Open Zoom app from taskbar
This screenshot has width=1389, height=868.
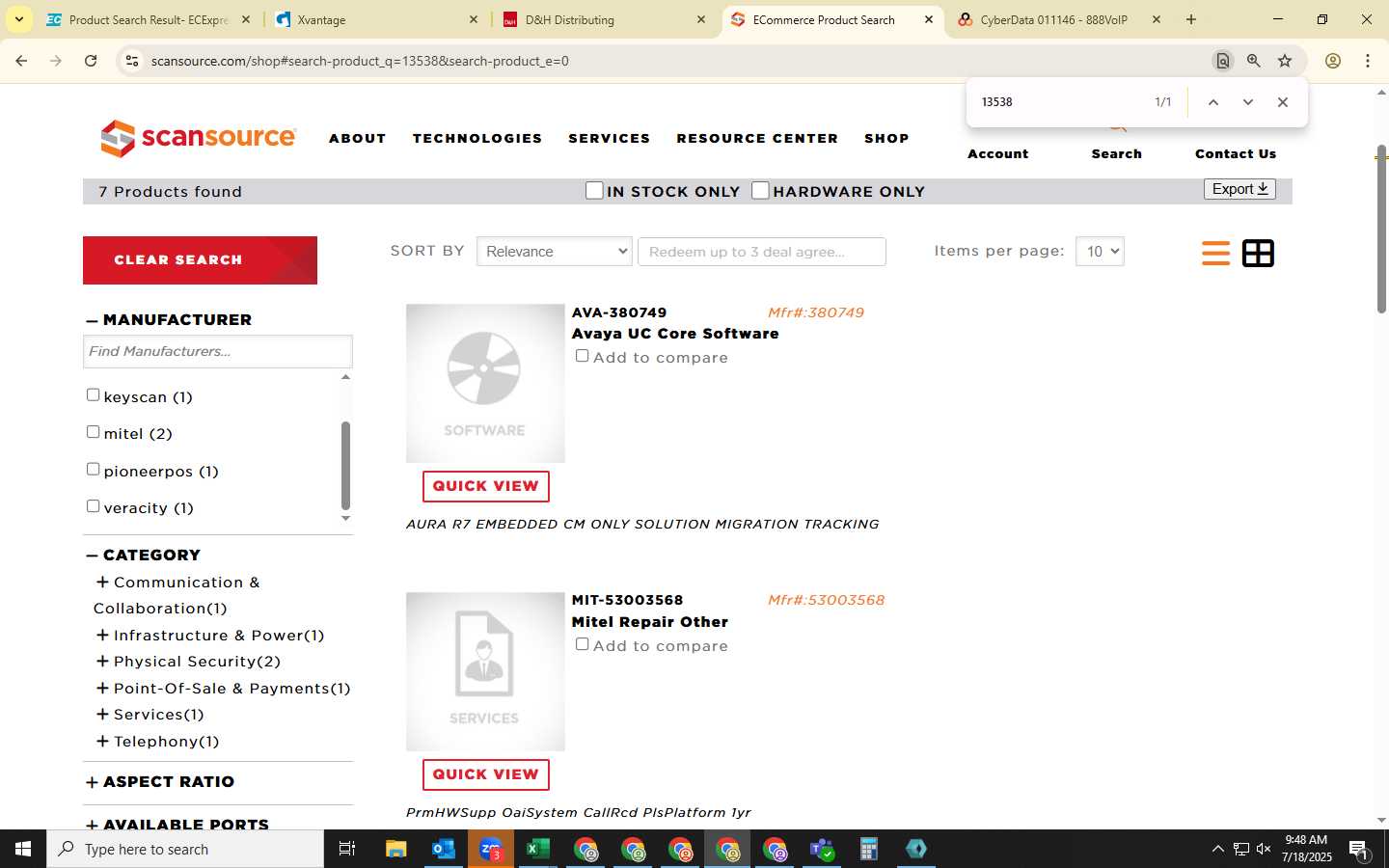click(x=491, y=849)
